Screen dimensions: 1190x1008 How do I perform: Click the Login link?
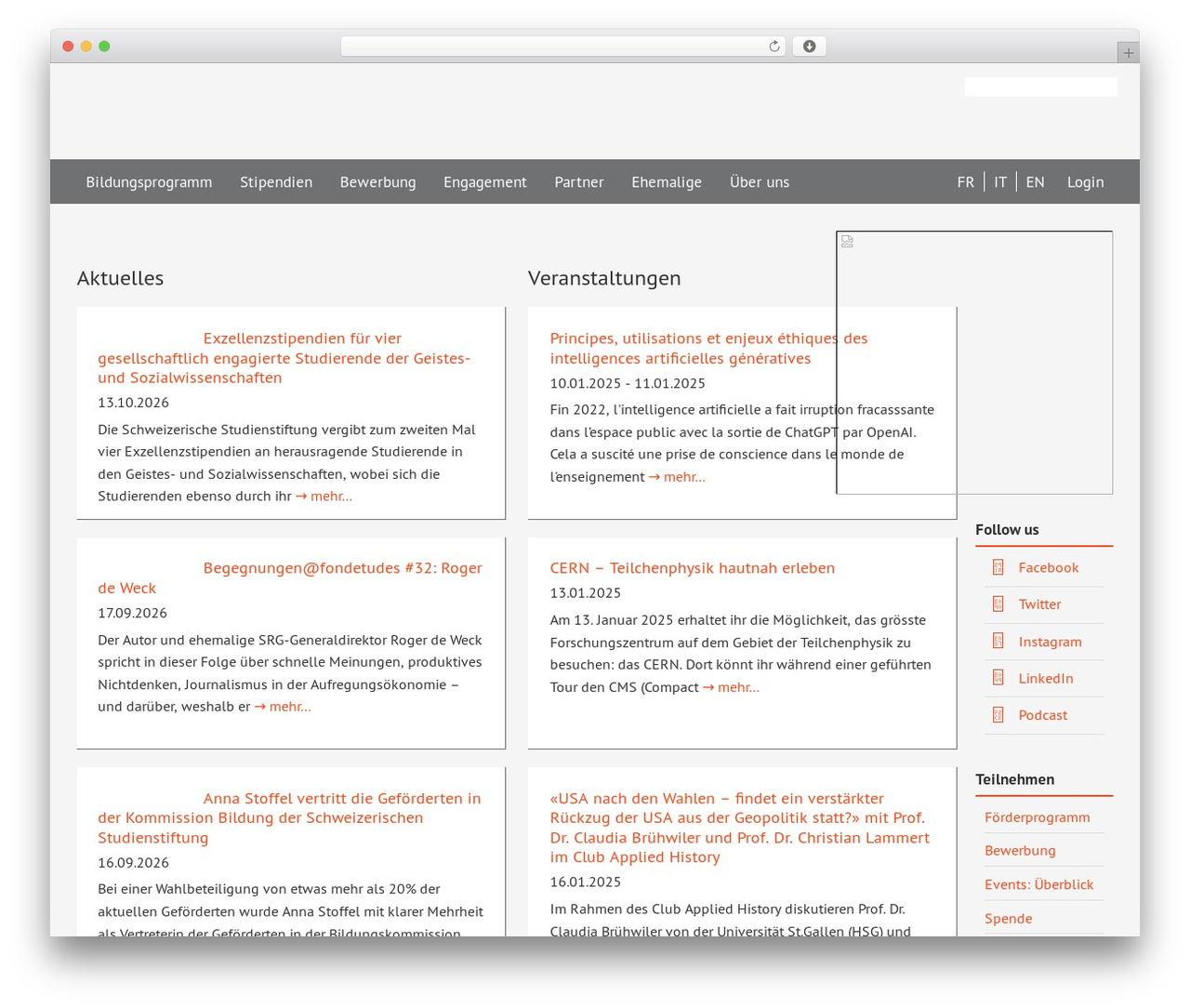click(x=1085, y=182)
